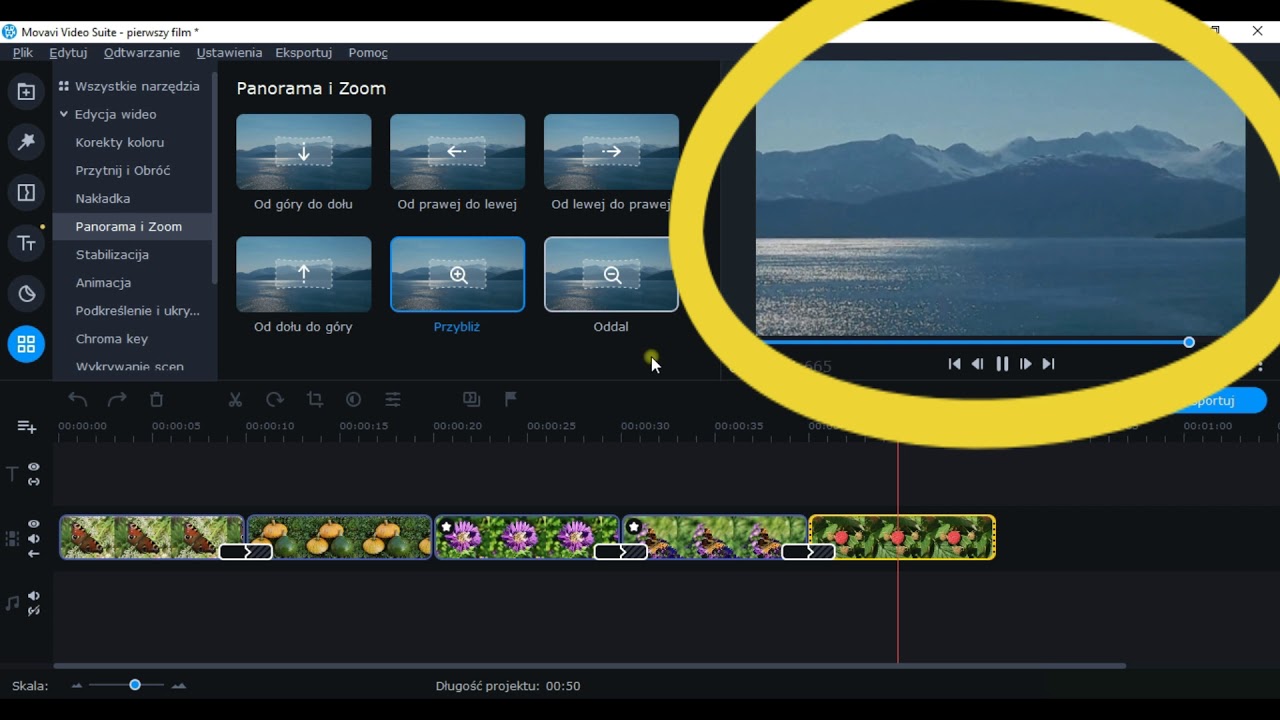Image resolution: width=1280 pixels, height=720 pixels.
Task: Adjust the Skala timeline zoom slider
Action: tap(135, 685)
